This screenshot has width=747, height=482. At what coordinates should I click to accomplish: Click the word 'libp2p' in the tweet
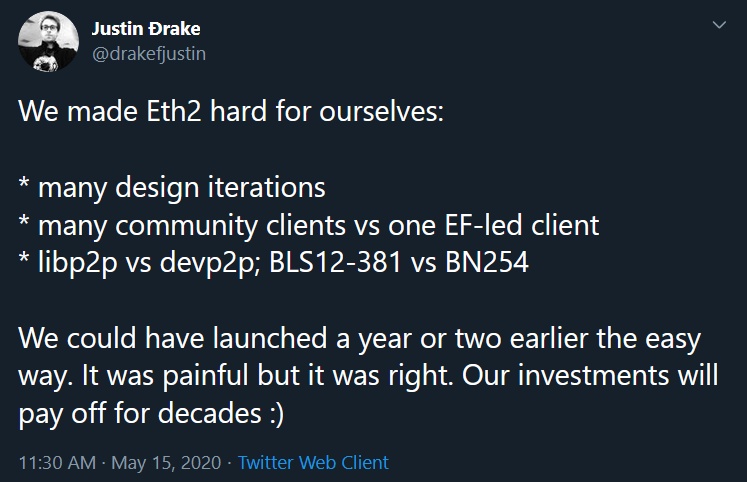[77, 263]
